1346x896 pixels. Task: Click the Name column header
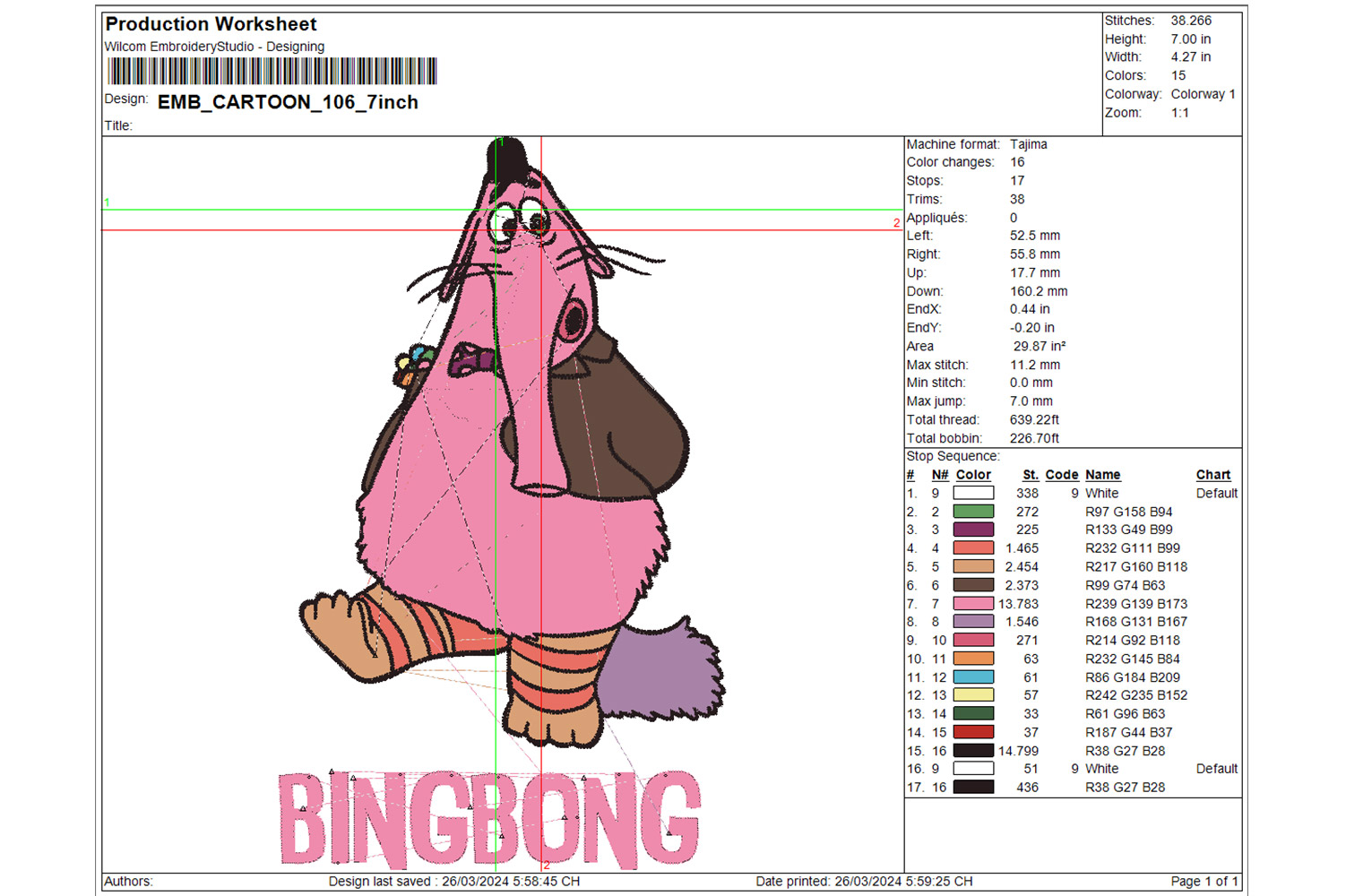(x=1102, y=475)
